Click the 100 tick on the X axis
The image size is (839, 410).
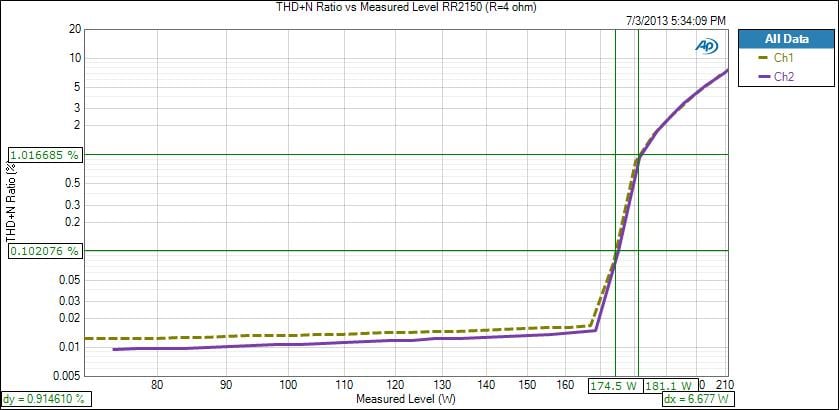(288, 384)
